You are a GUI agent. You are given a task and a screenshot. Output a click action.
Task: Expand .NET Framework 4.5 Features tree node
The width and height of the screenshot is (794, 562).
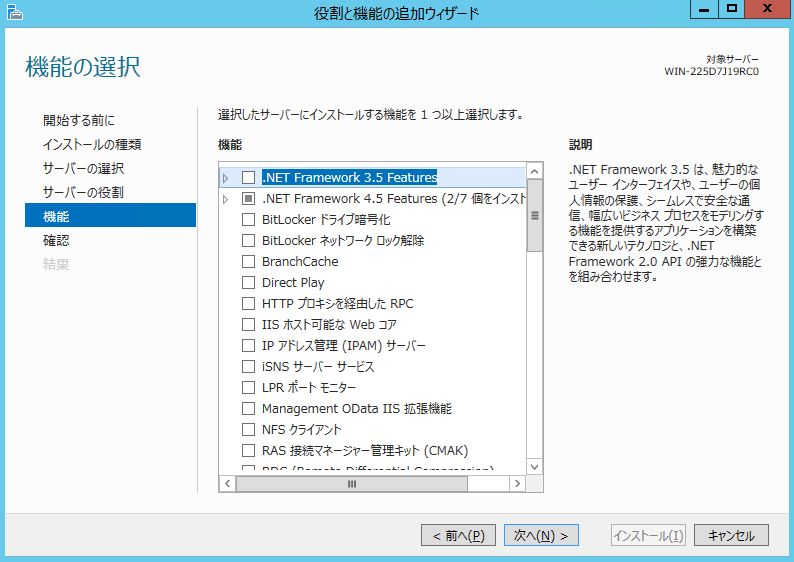point(226,199)
